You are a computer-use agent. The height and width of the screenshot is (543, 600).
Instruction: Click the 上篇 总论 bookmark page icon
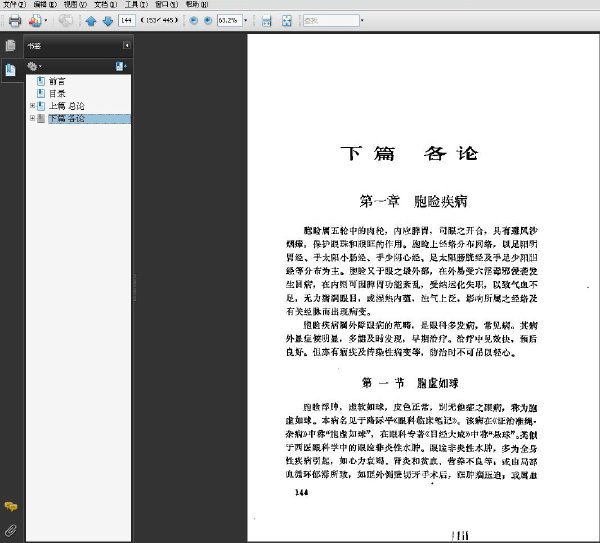coord(41,106)
